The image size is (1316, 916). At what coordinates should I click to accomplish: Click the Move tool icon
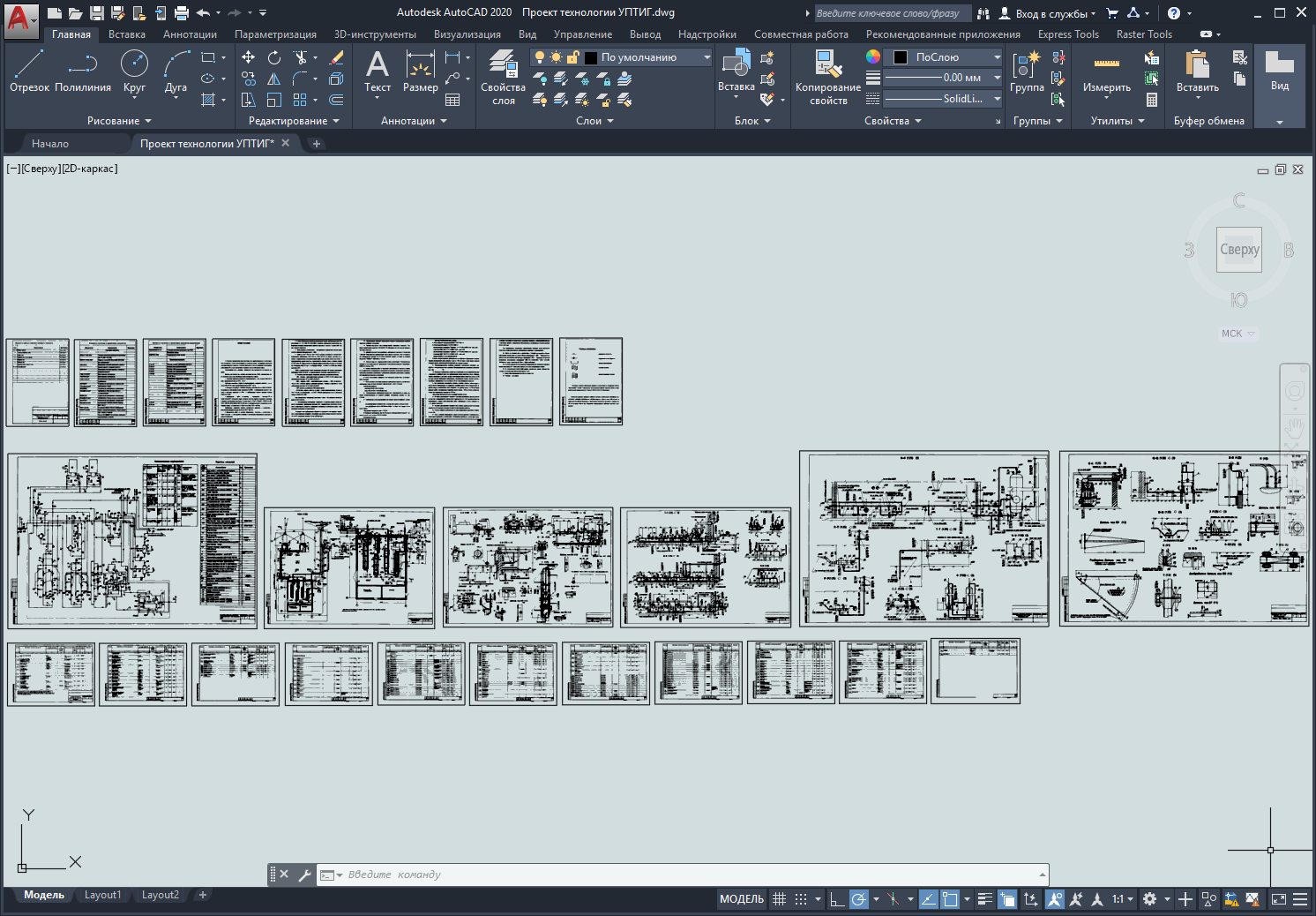coord(249,57)
